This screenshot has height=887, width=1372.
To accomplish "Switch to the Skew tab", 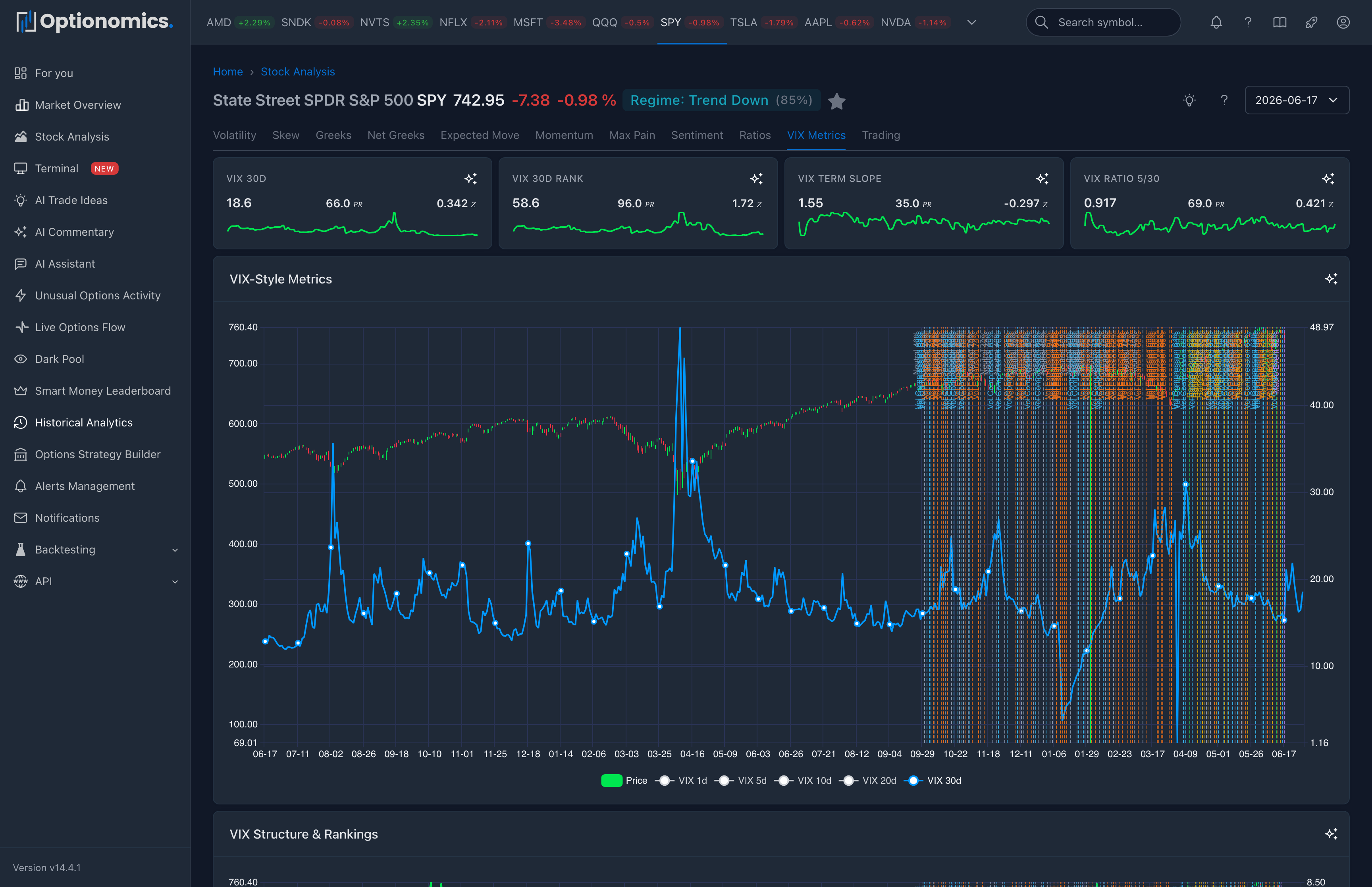I will (x=285, y=135).
